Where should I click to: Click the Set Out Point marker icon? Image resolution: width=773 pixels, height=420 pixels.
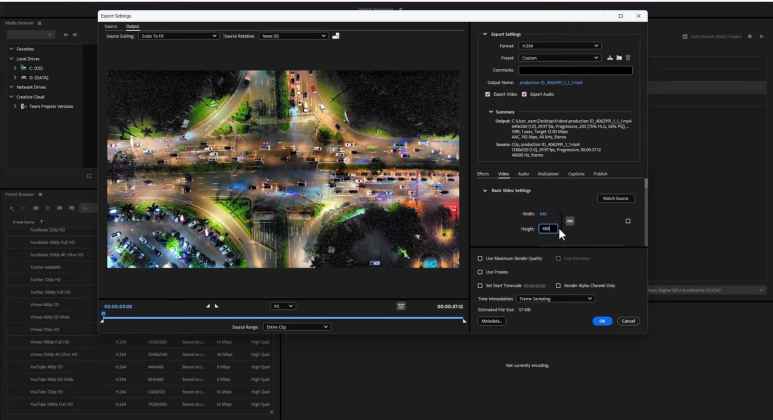[x=217, y=306]
